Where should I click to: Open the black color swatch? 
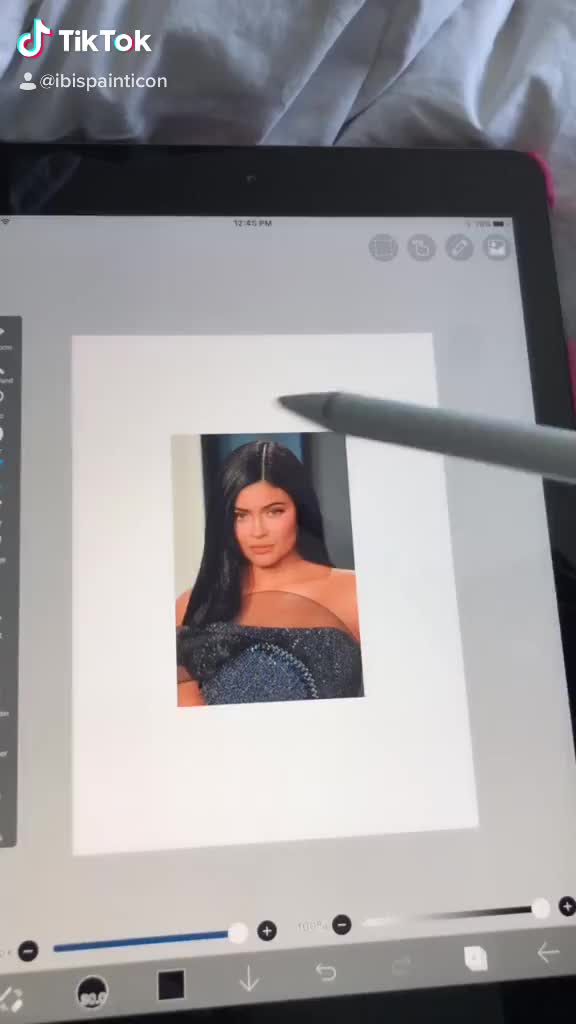click(x=171, y=985)
